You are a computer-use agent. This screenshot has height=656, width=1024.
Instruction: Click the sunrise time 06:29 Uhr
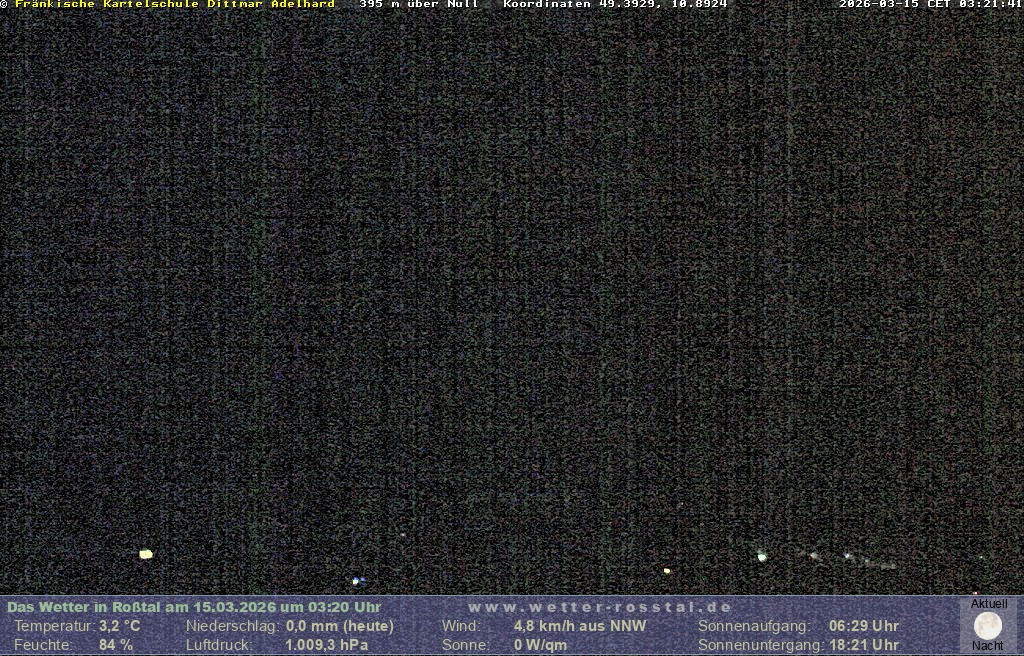(x=864, y=626)
